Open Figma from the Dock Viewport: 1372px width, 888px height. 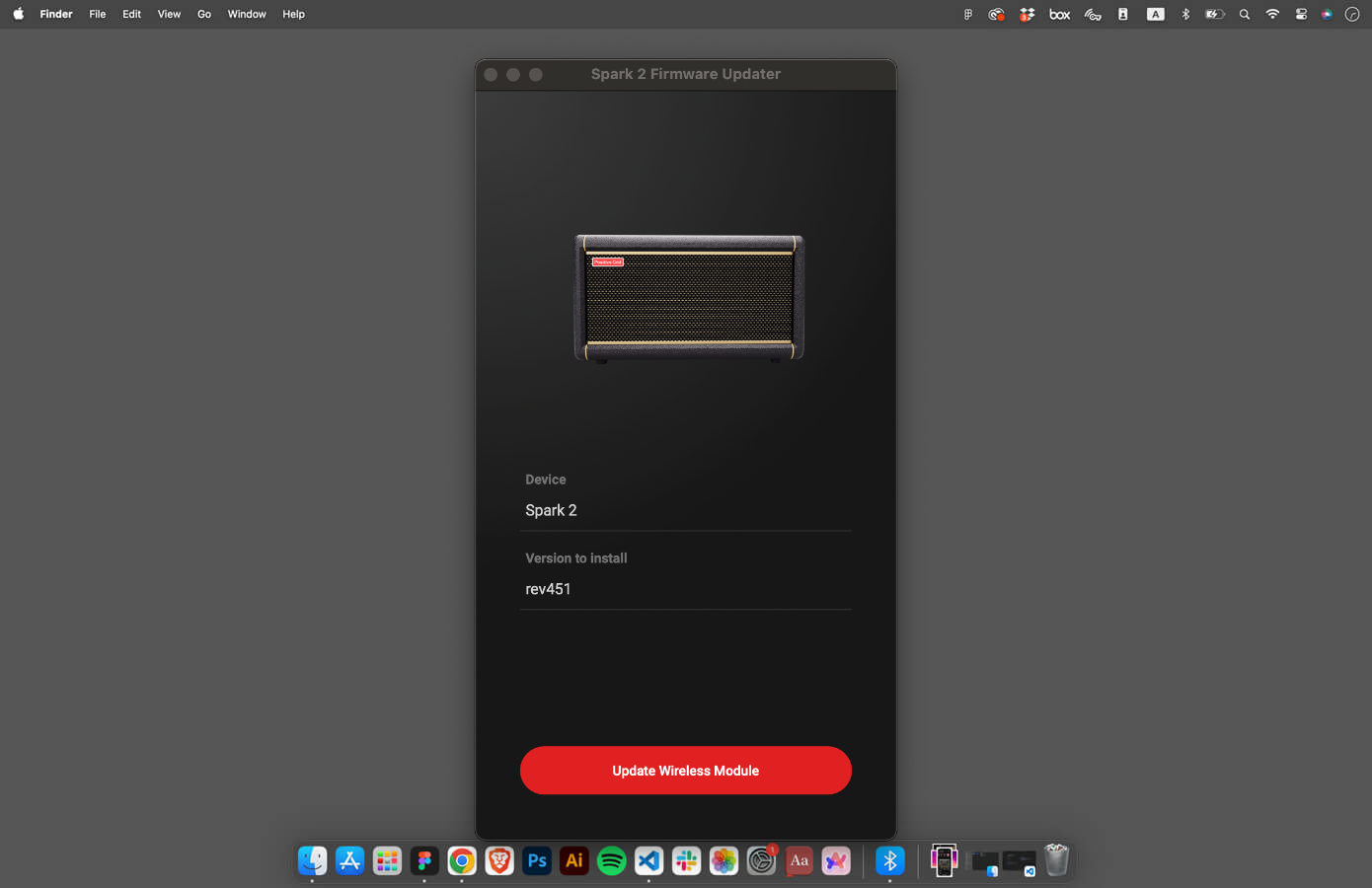(x=424, y=860)
